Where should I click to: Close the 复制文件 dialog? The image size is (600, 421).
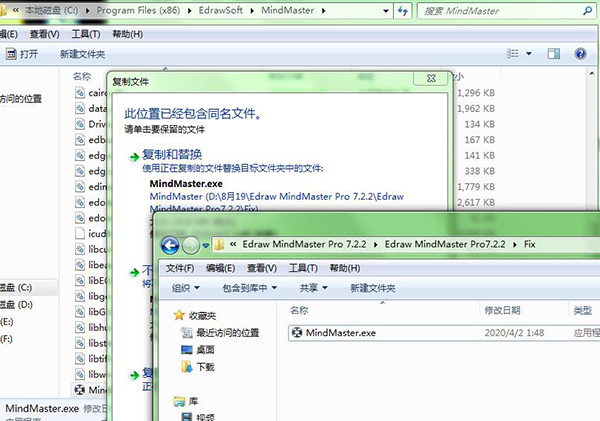431,78
